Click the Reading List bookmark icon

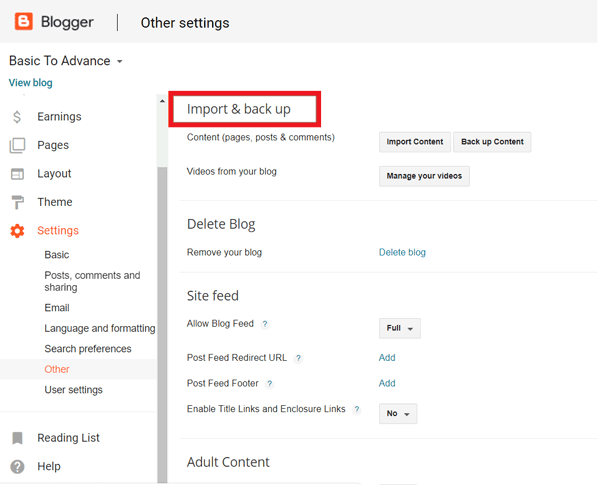pos(17,438)
